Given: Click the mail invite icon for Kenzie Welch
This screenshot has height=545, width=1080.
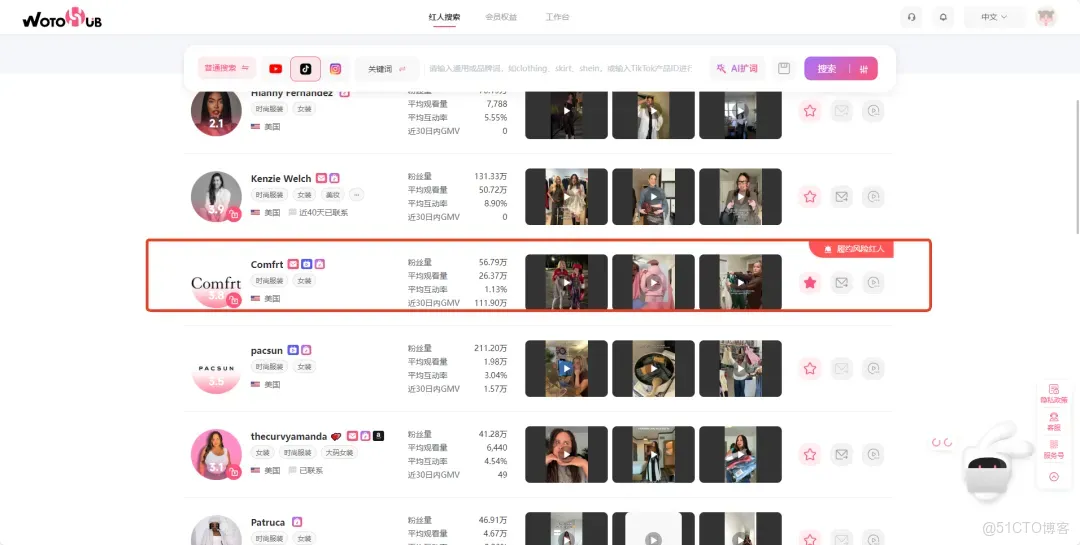Looking at the screenshot, I should (x=842, y=196).
